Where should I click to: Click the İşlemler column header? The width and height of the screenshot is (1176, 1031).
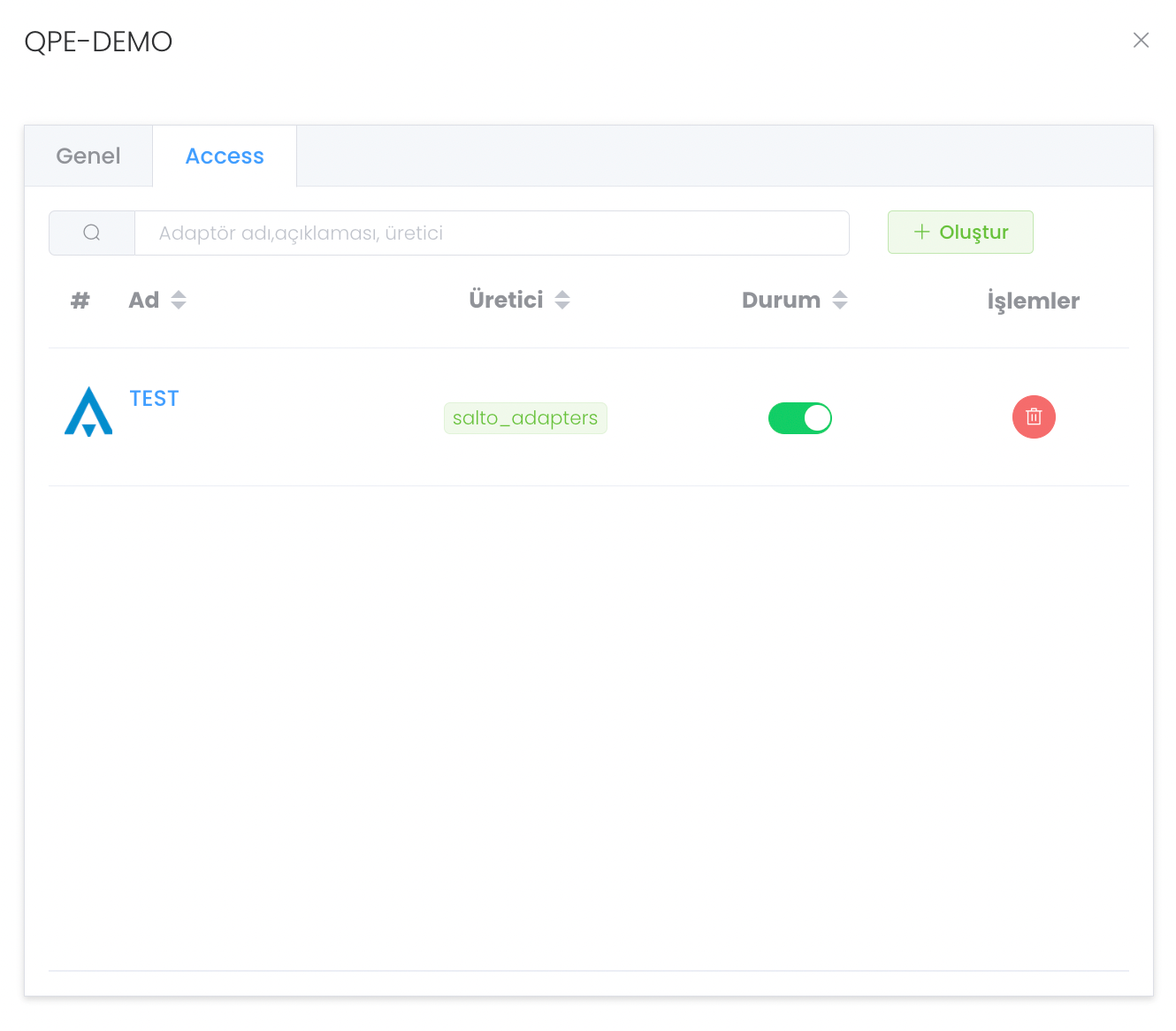1033,301
